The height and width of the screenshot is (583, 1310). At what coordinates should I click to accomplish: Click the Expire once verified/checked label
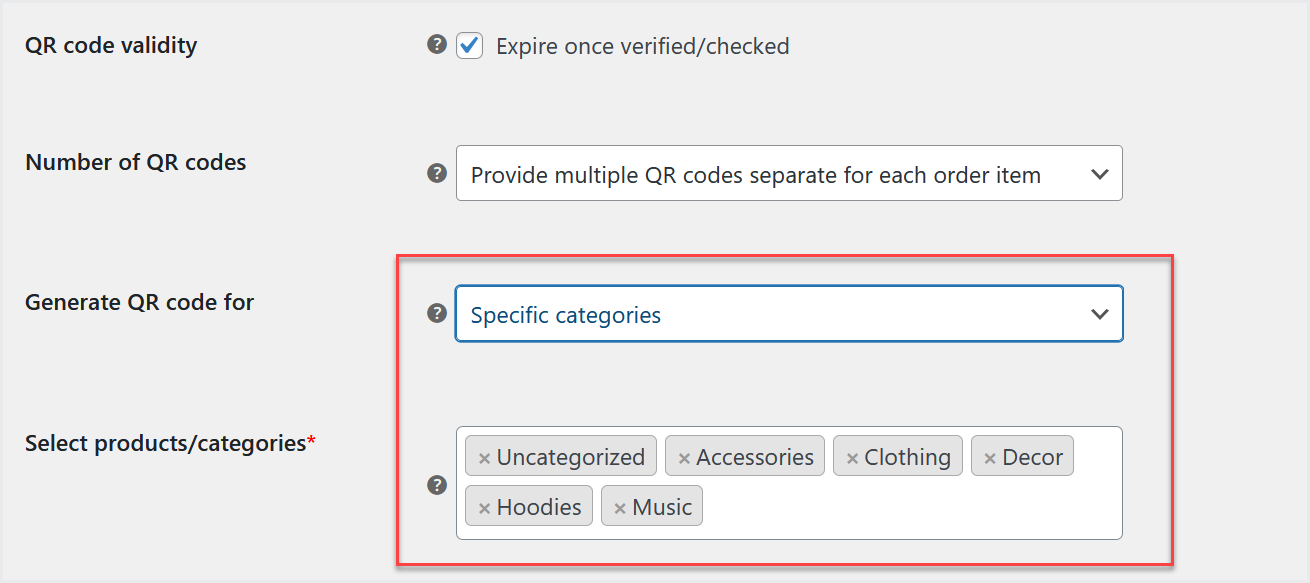643,46
